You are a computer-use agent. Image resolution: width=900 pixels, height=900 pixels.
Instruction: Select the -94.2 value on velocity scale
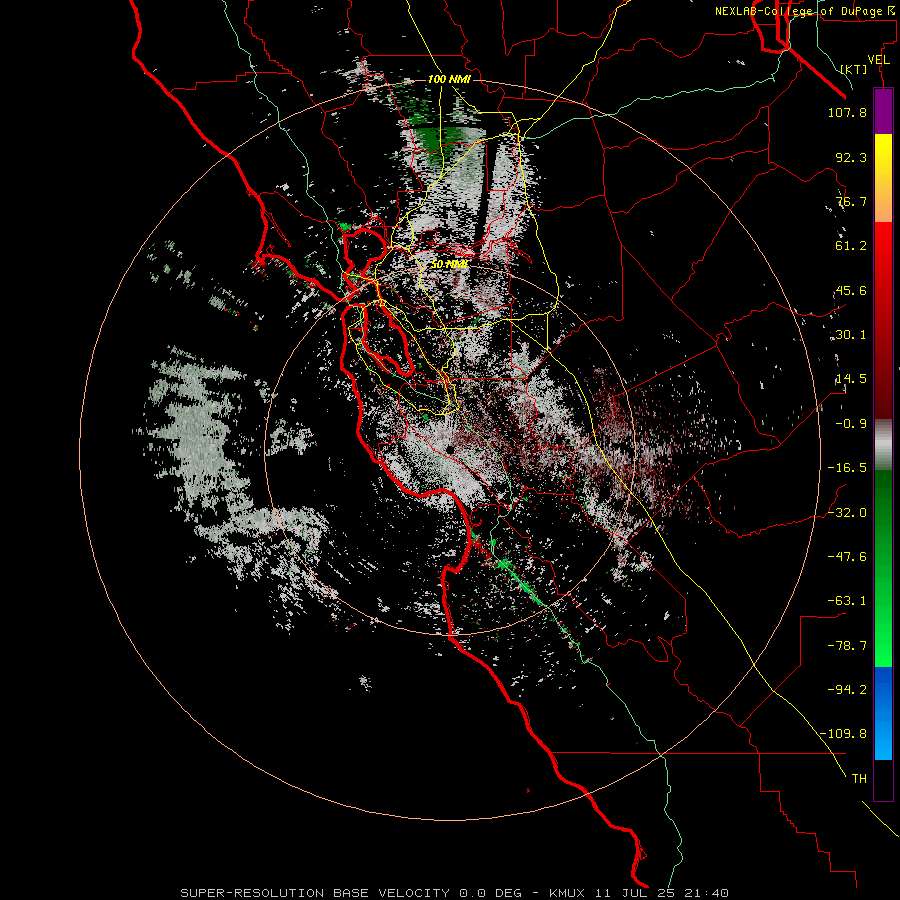(x=847, y=689)
